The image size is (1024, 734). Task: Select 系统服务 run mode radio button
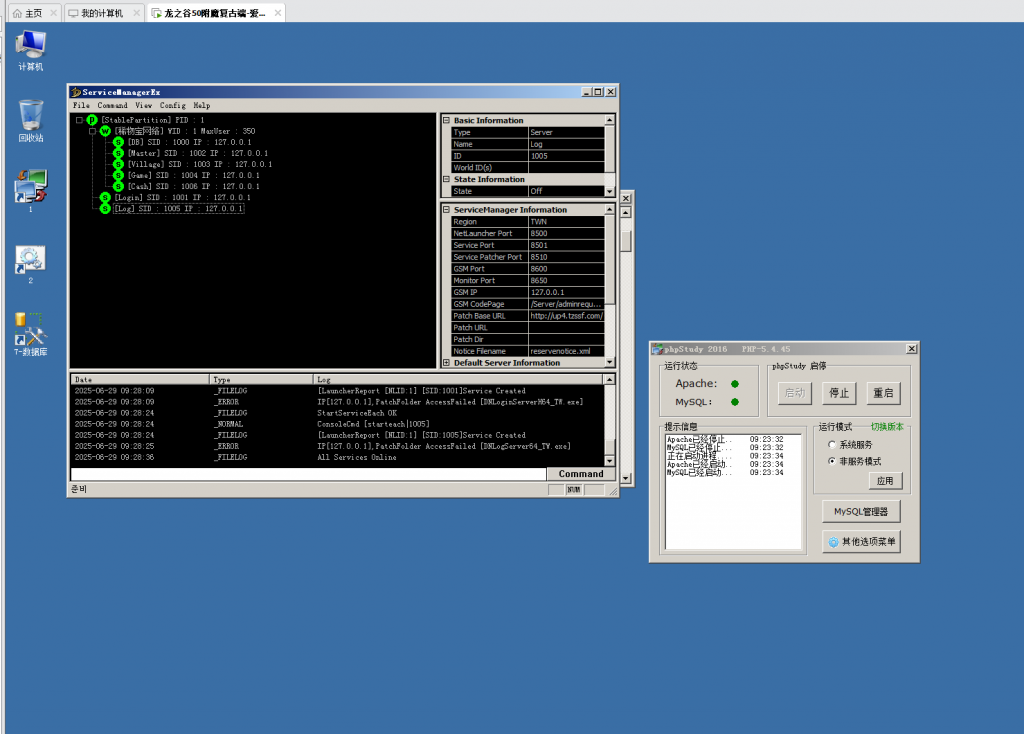pyautogui.click(x=832, y=445)
